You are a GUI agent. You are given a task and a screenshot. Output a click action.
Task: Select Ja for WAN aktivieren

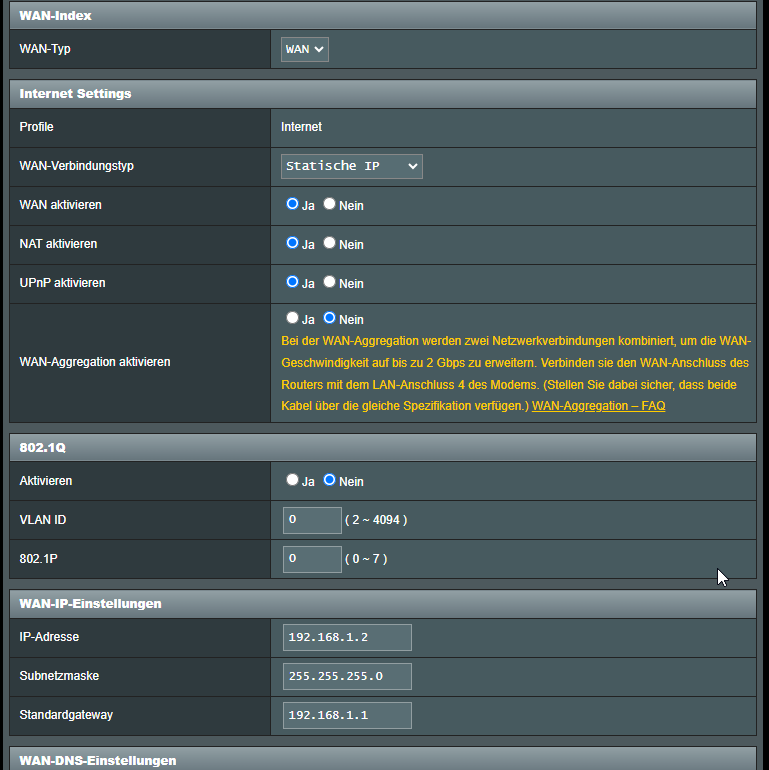tap(292, 204)
